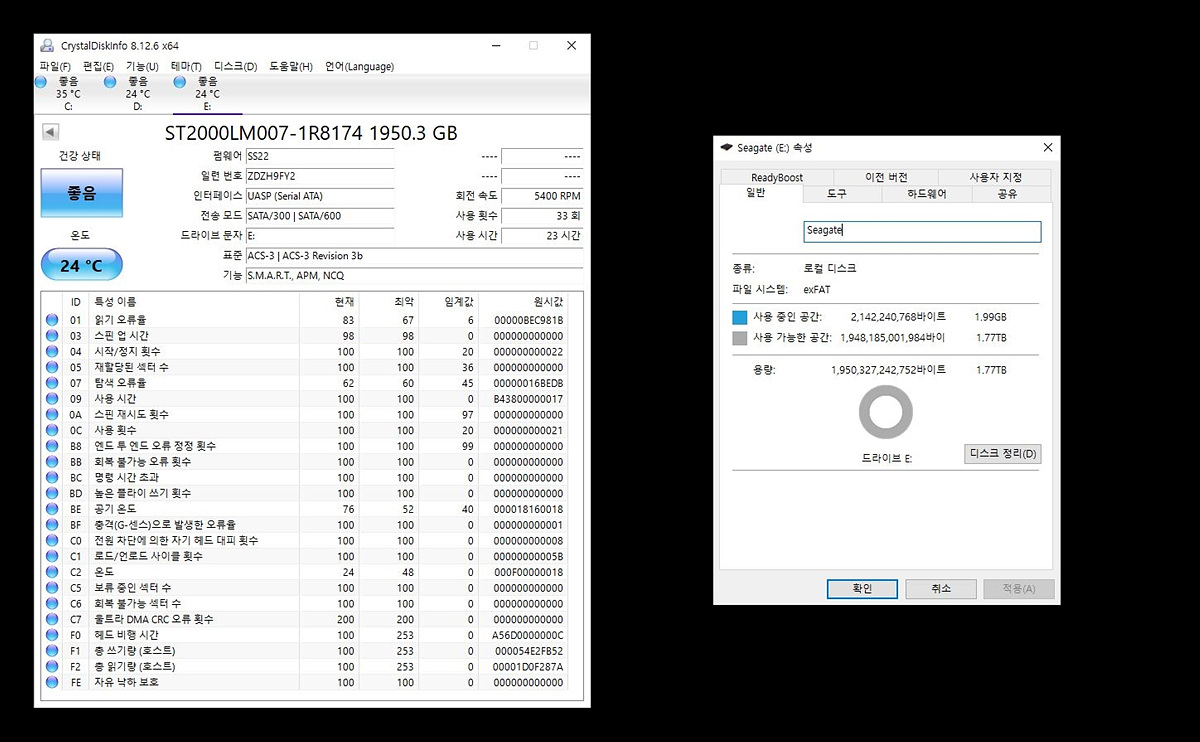This screenshot has height=742, width=1200.
Task: Click status orb for 09 사용 시간
Action: (x=52, y=399)
